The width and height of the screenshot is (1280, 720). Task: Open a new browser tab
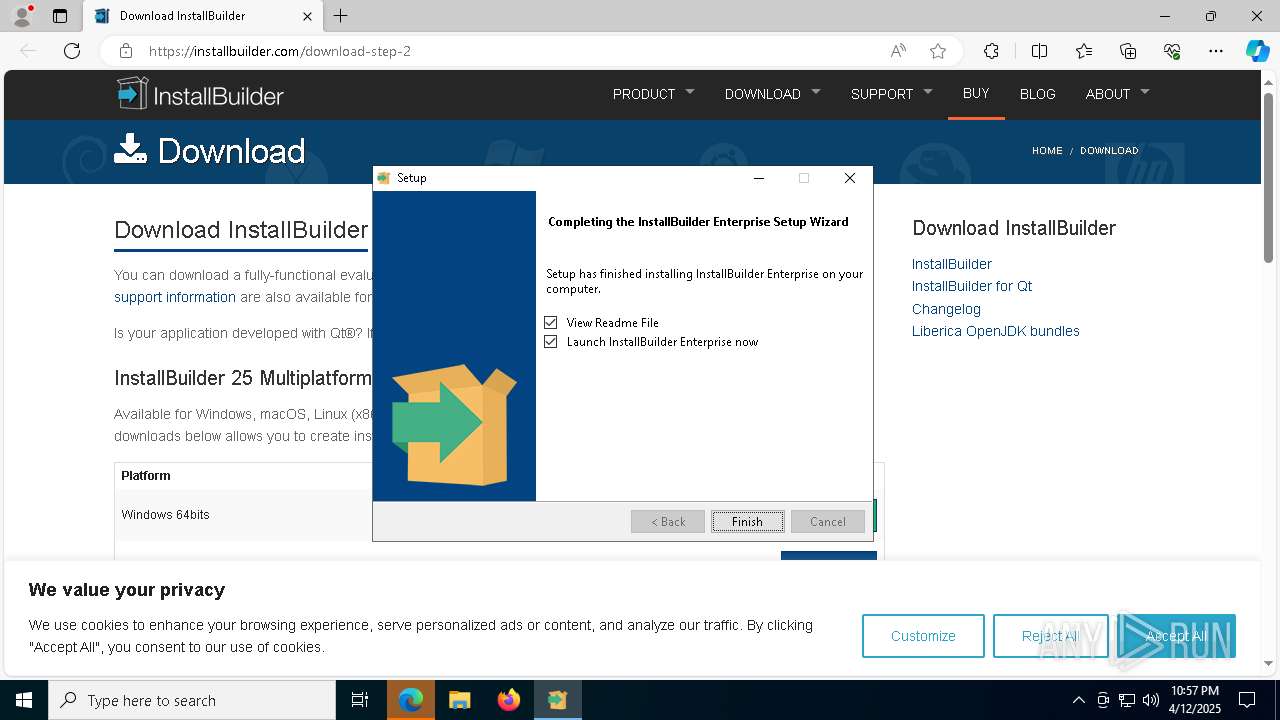tap(341, 16)
